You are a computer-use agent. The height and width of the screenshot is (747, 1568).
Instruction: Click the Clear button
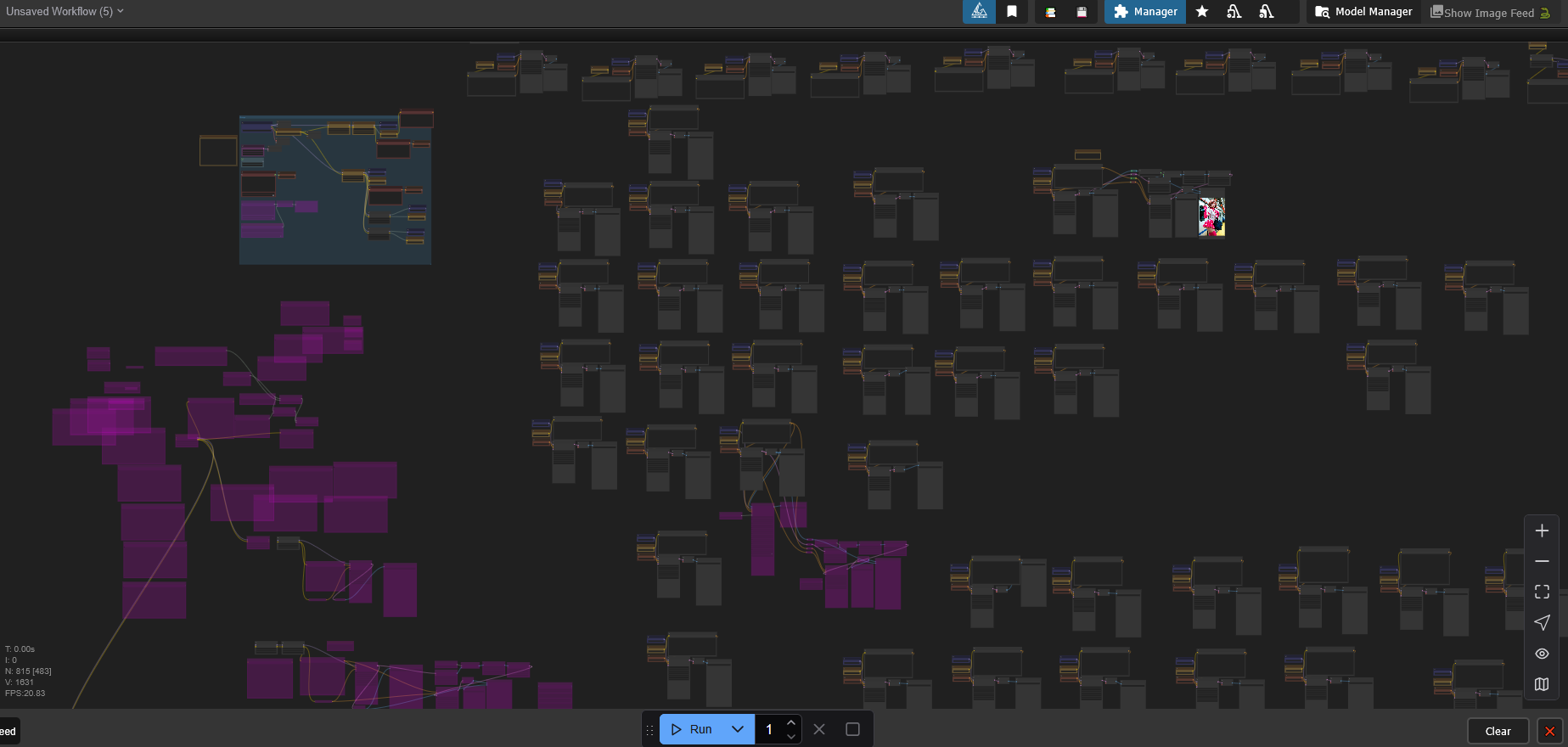click(x=1498, y=731)
